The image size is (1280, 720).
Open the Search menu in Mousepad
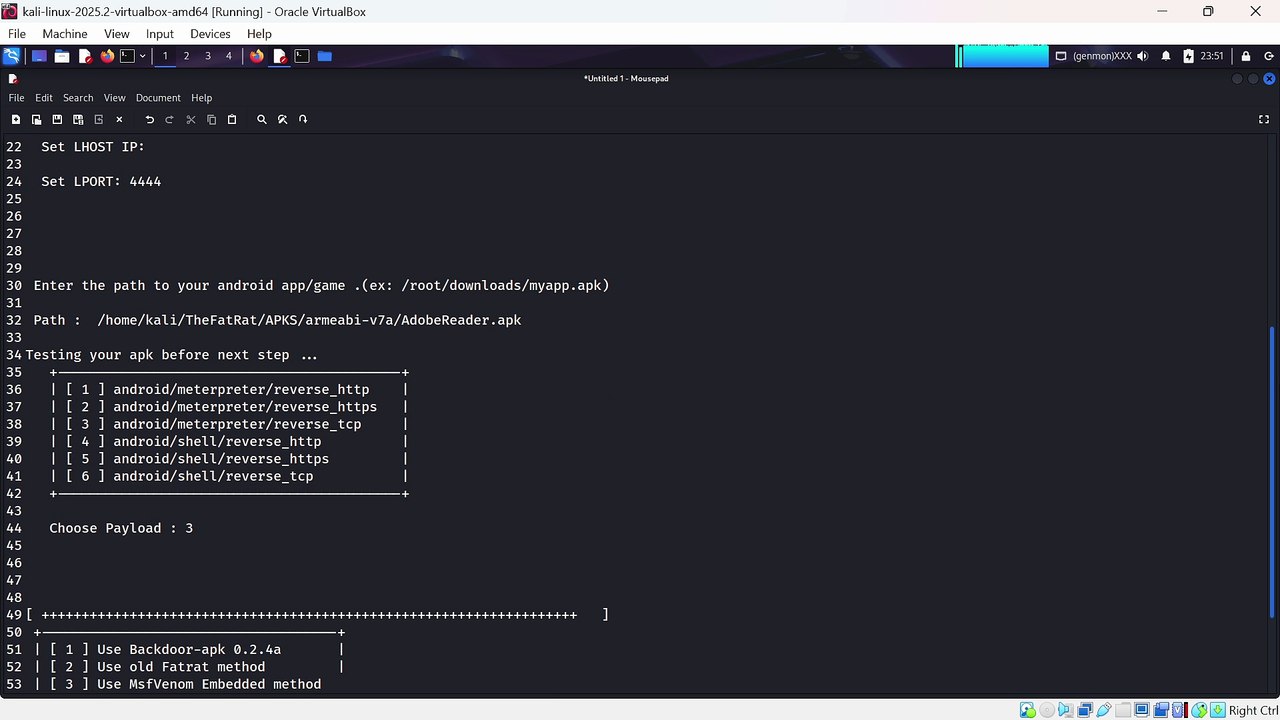[78, 98]
